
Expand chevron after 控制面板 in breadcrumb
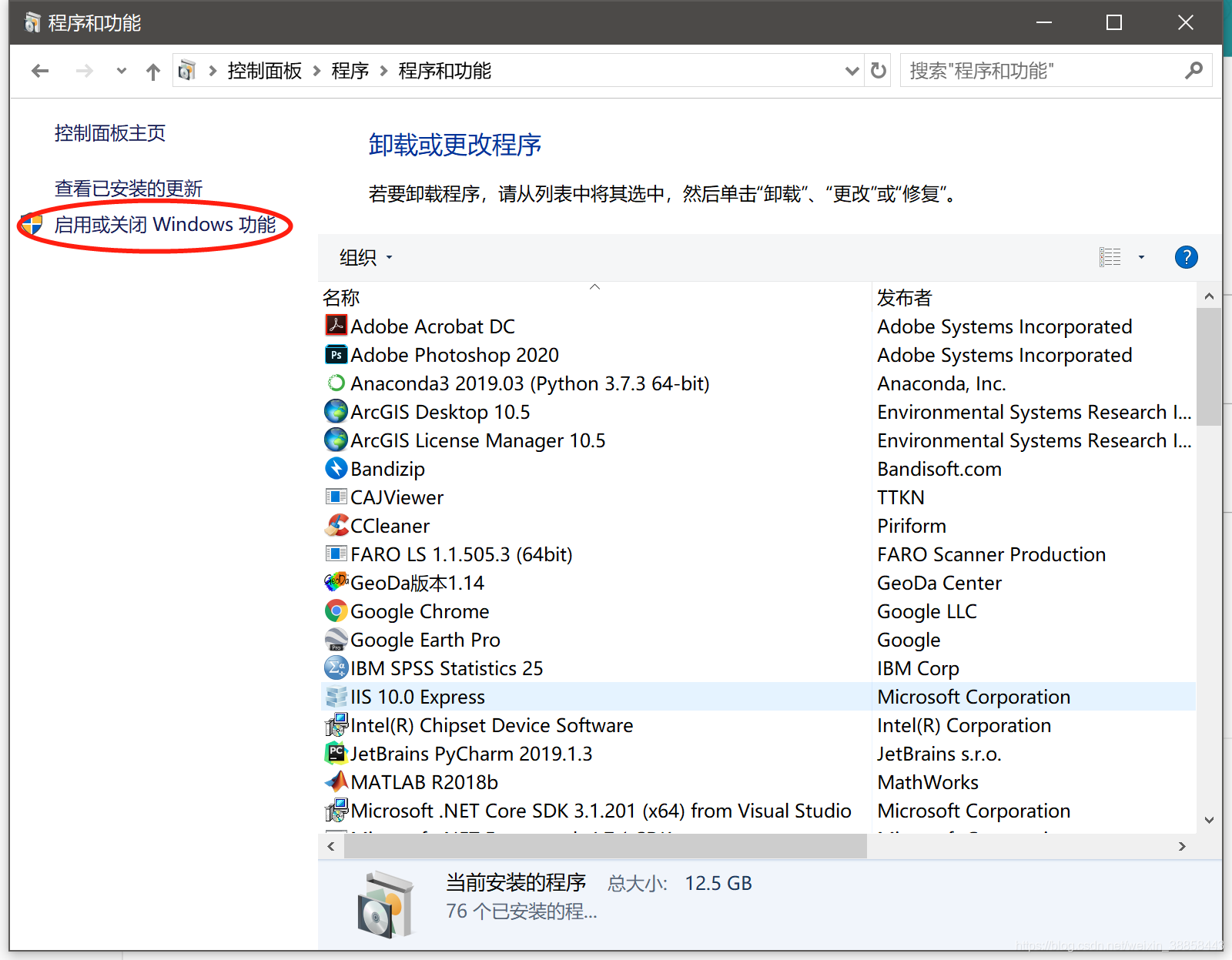point(316,71)
